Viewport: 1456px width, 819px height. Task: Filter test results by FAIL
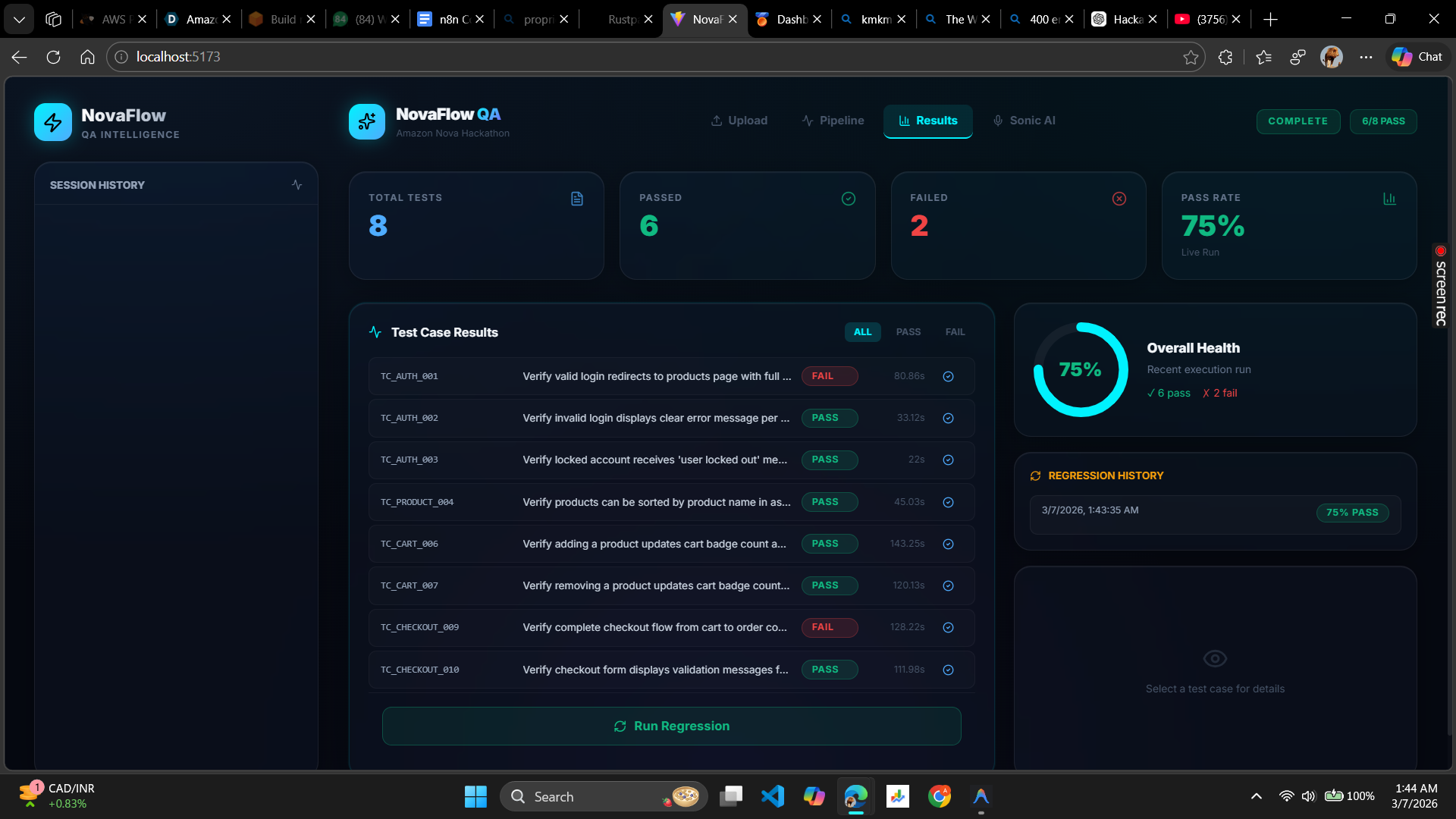955,332
